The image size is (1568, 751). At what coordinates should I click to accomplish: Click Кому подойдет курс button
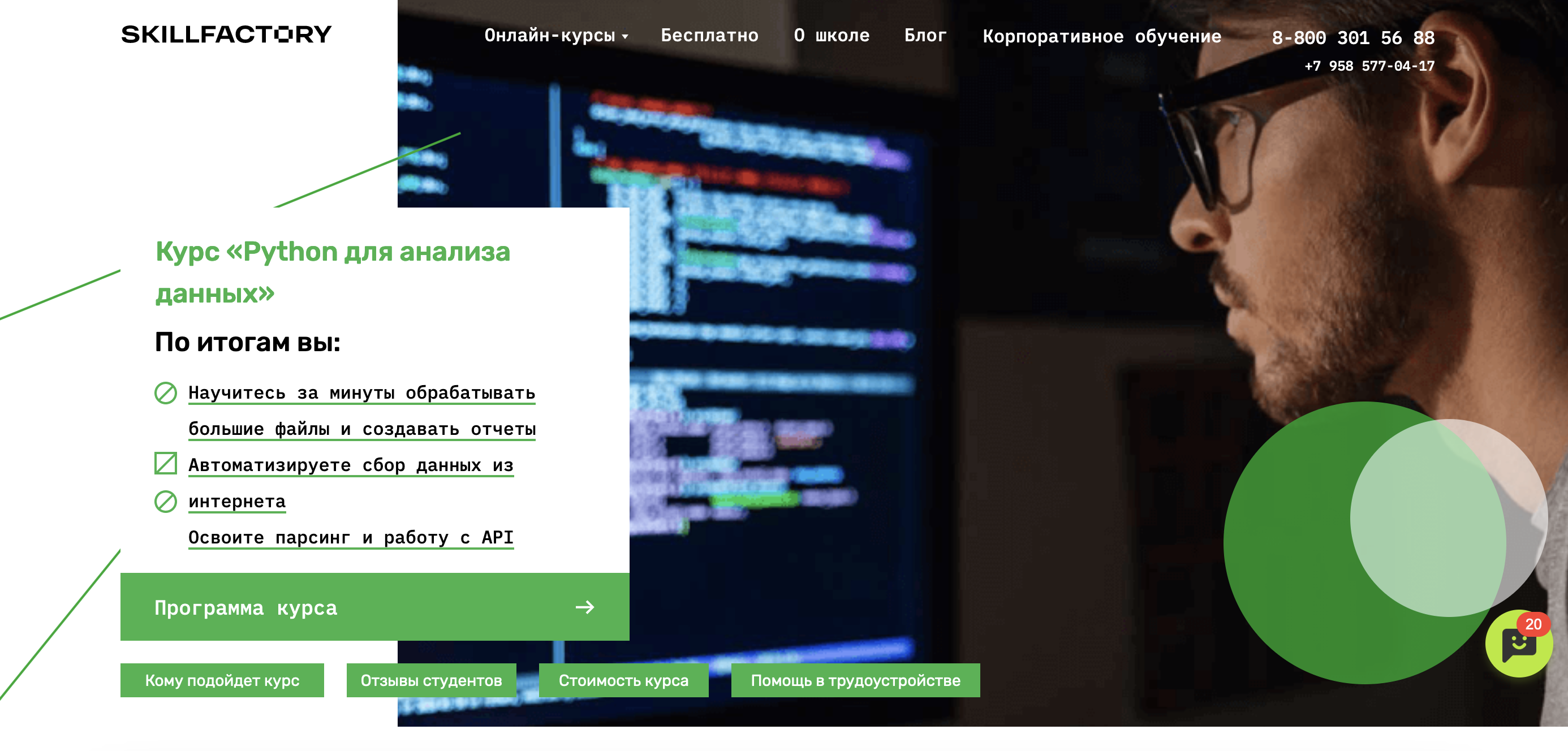click(222, 680)
